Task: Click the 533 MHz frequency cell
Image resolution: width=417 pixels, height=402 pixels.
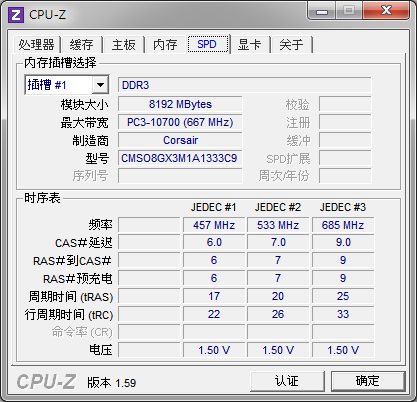Action: (278, 225)
